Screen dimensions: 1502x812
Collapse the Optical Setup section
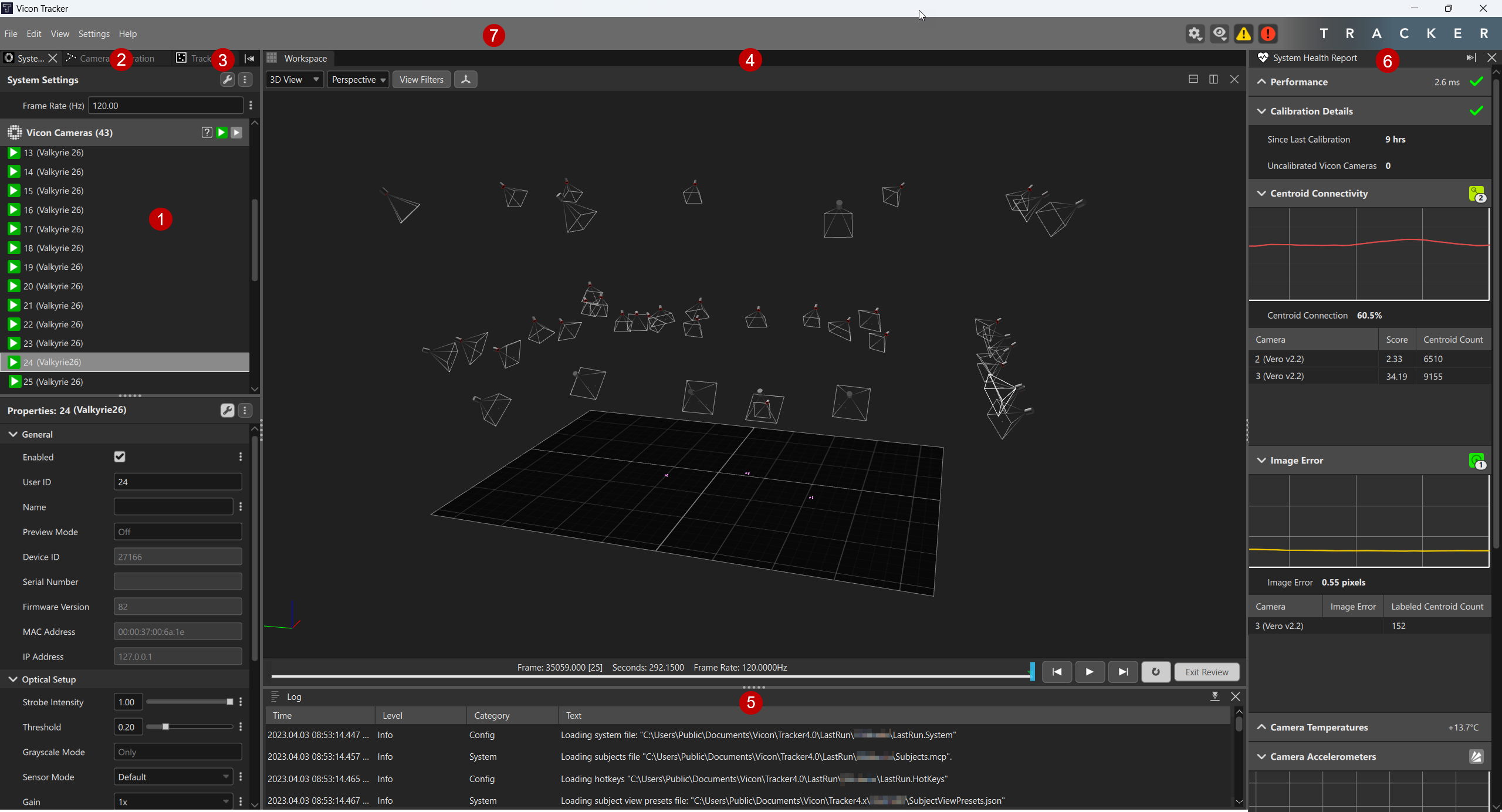click(13, 680)
